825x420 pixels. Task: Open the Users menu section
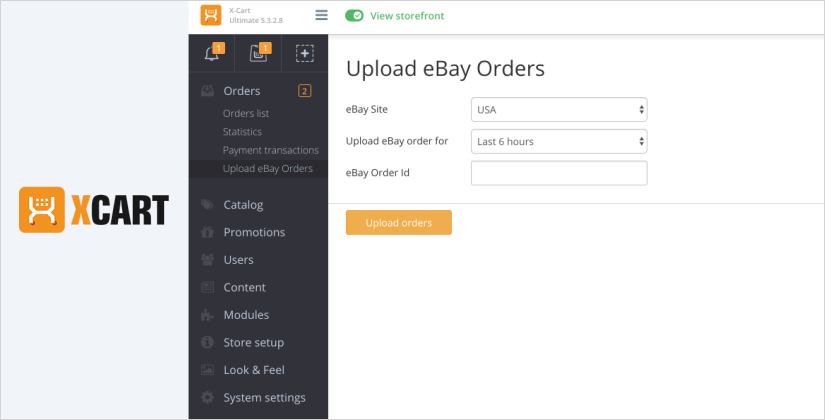(x=238, y=260)
